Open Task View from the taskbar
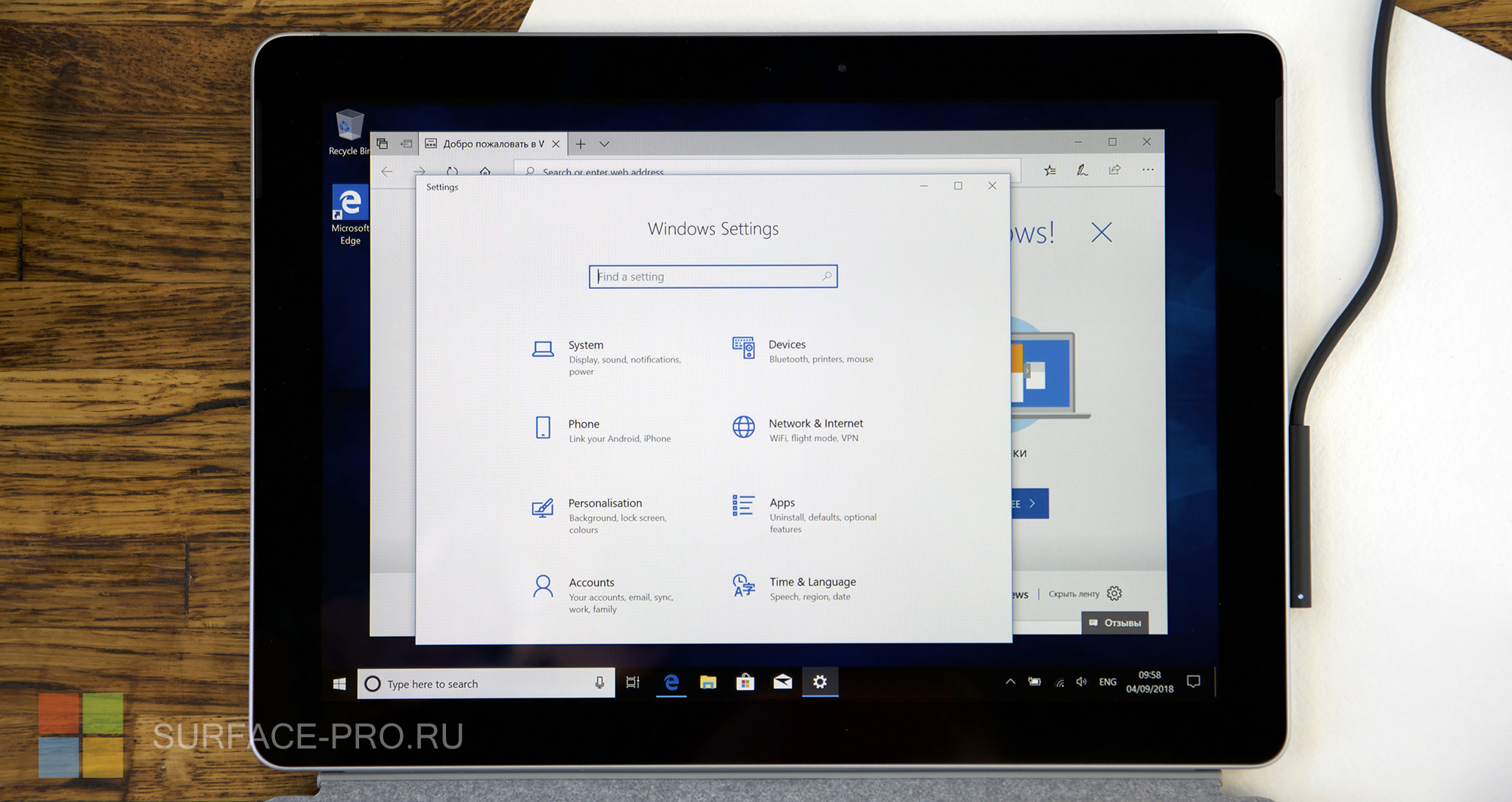The height and width of the screenshot is (802, 1512). [x=633, y=683]
